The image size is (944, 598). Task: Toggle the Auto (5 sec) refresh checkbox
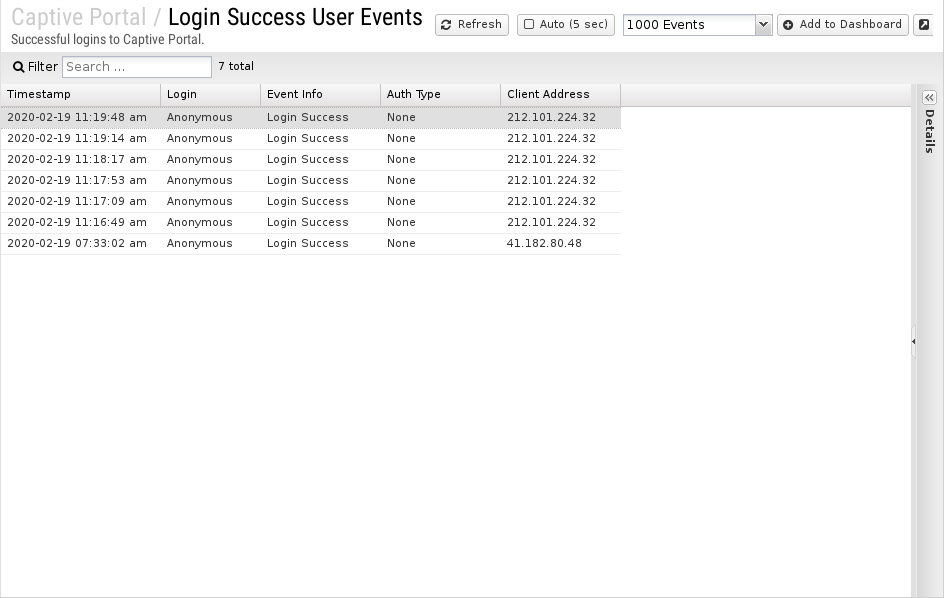click(x=529, y=25)
